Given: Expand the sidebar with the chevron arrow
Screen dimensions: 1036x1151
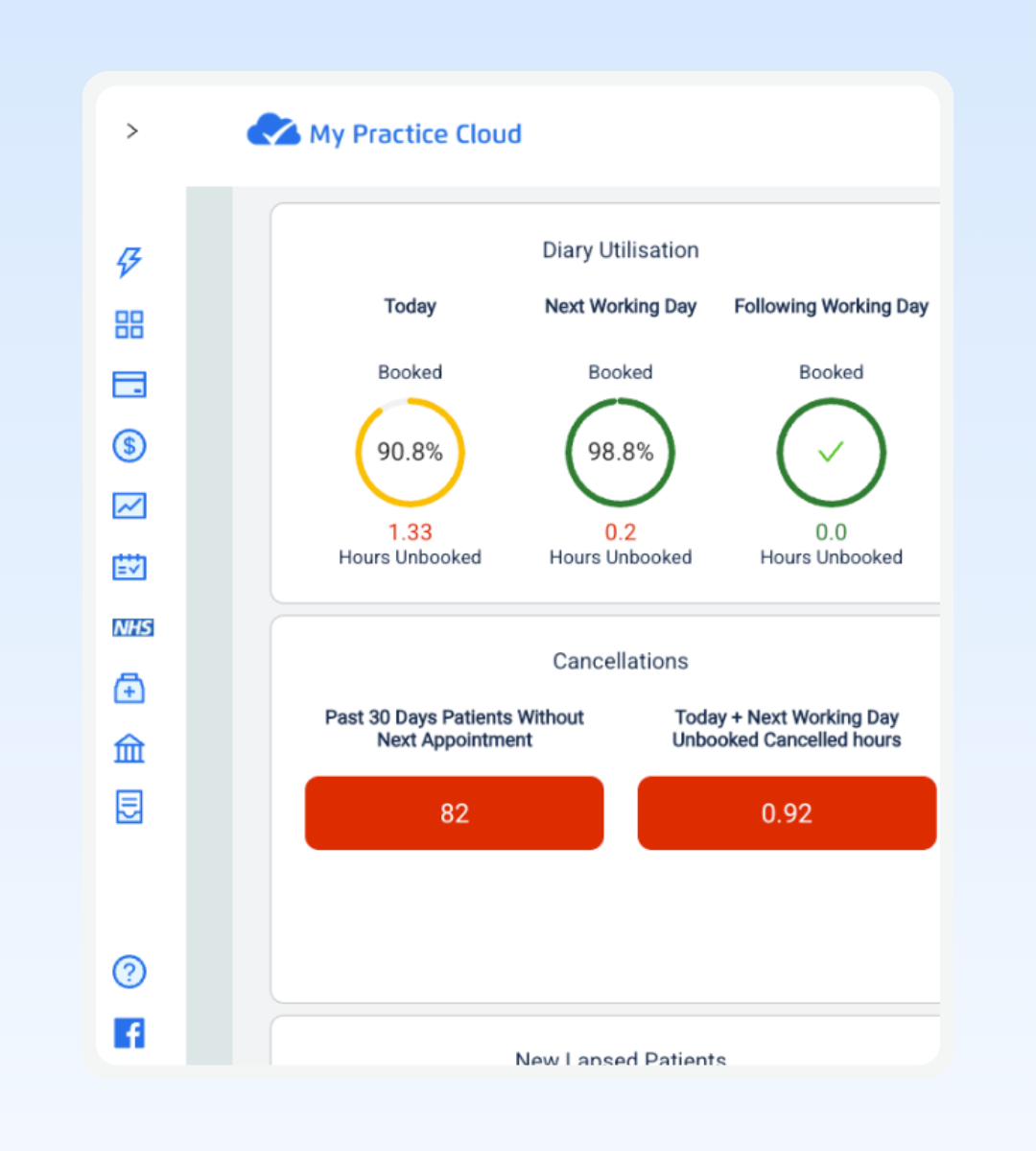Looking at the screenshot, I should [132, 131].
